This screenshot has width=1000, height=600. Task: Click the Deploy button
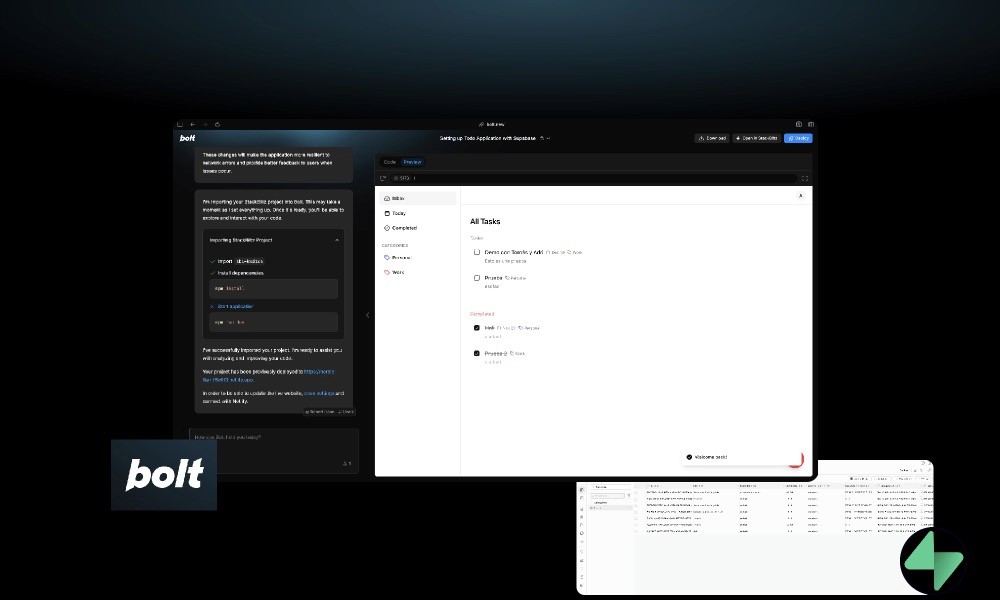[798, 138]
